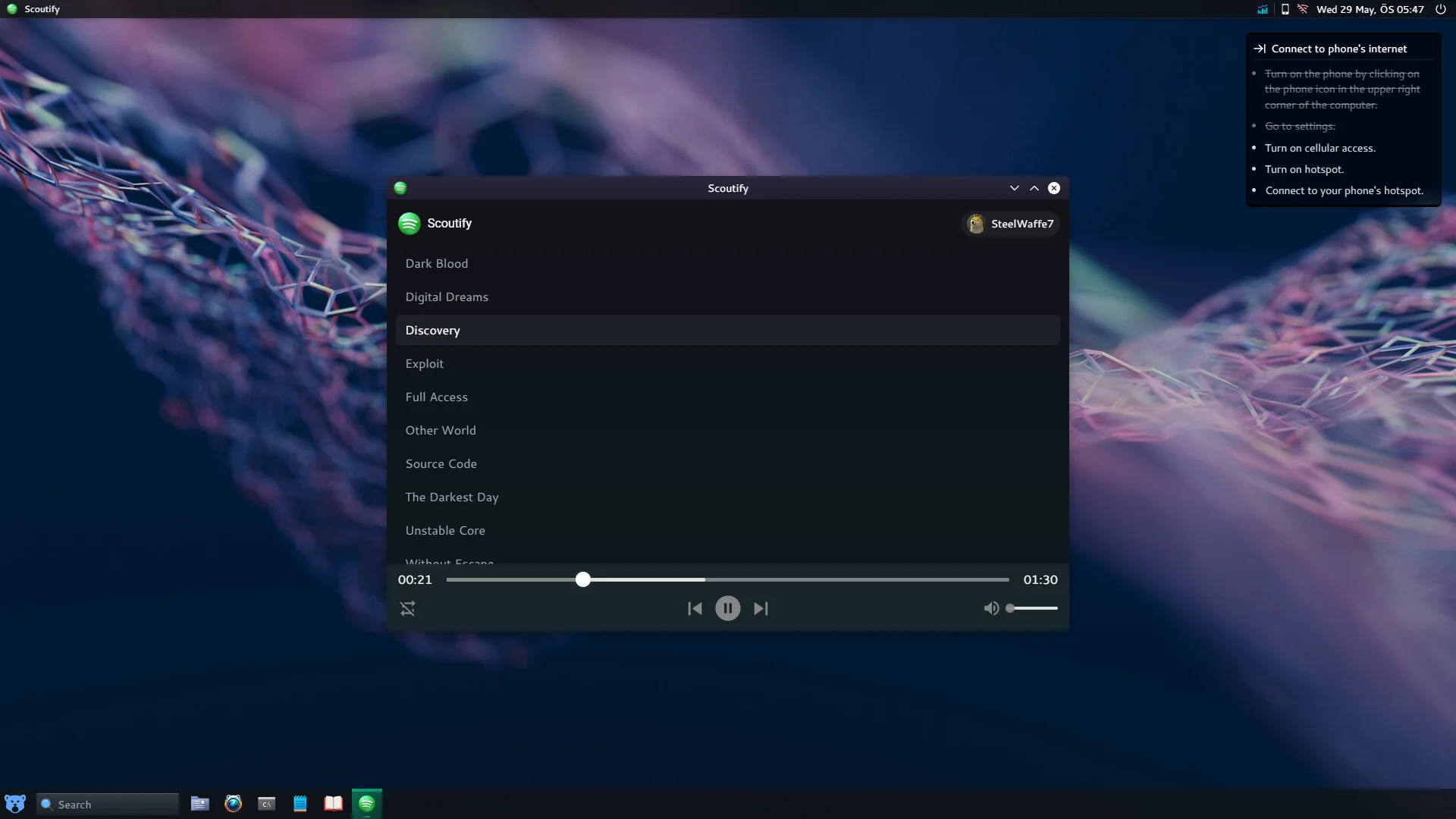The image size is (1456, 819).
Task: Select the track The Darkest Day
Action: click(452, 497)
